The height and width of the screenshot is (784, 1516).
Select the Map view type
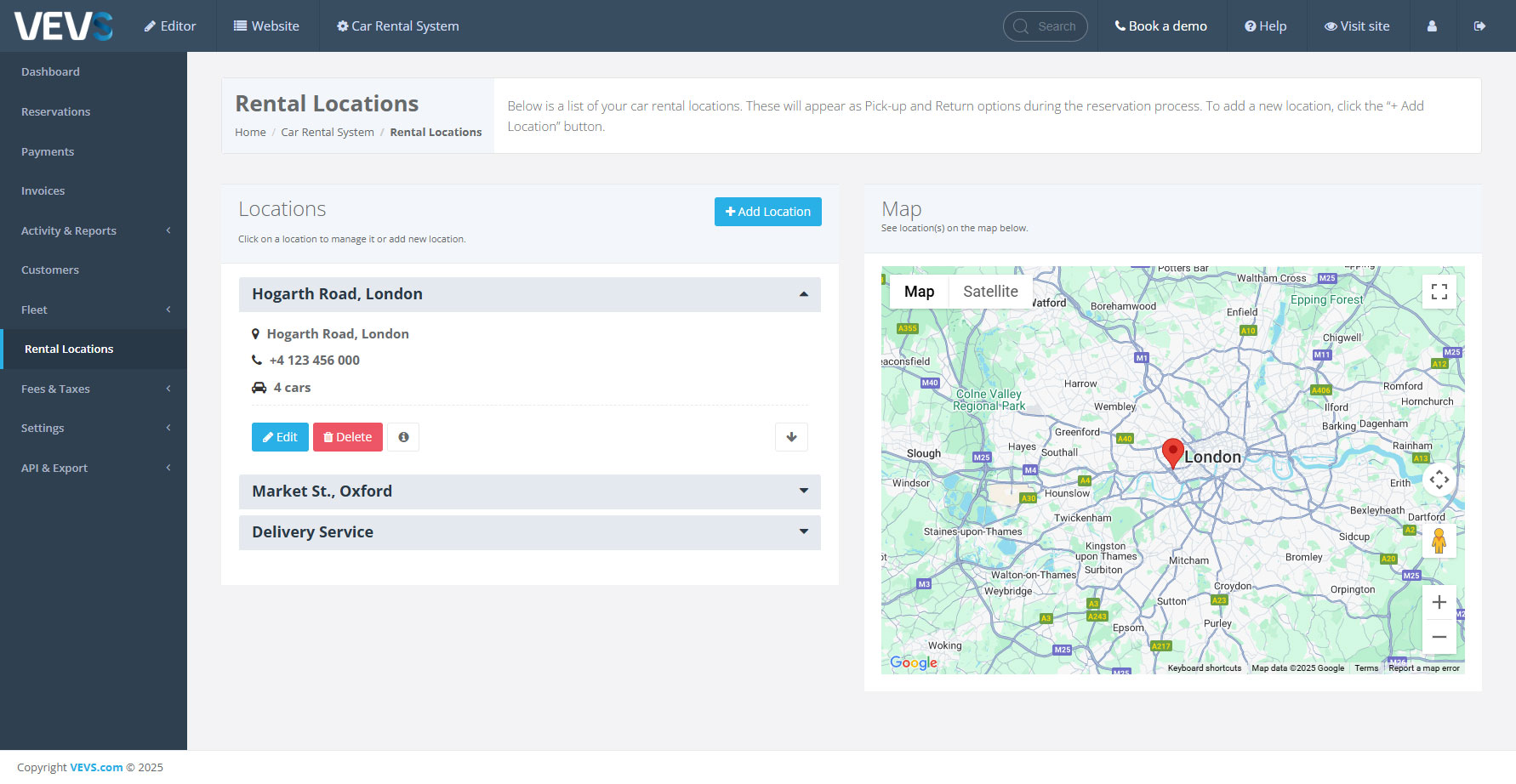(x=919, y=292)
